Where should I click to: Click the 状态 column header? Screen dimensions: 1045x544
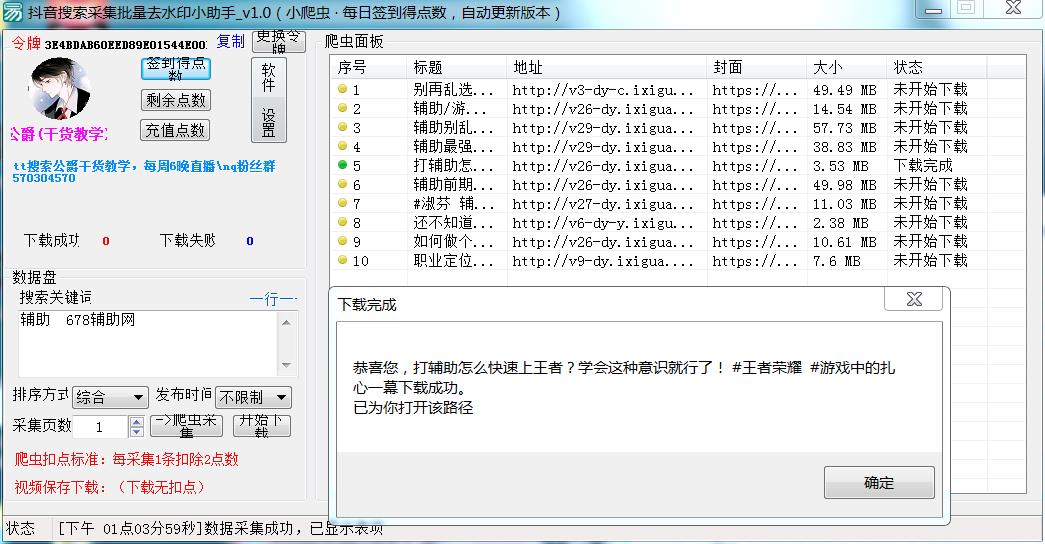click(x=937, y=67)
